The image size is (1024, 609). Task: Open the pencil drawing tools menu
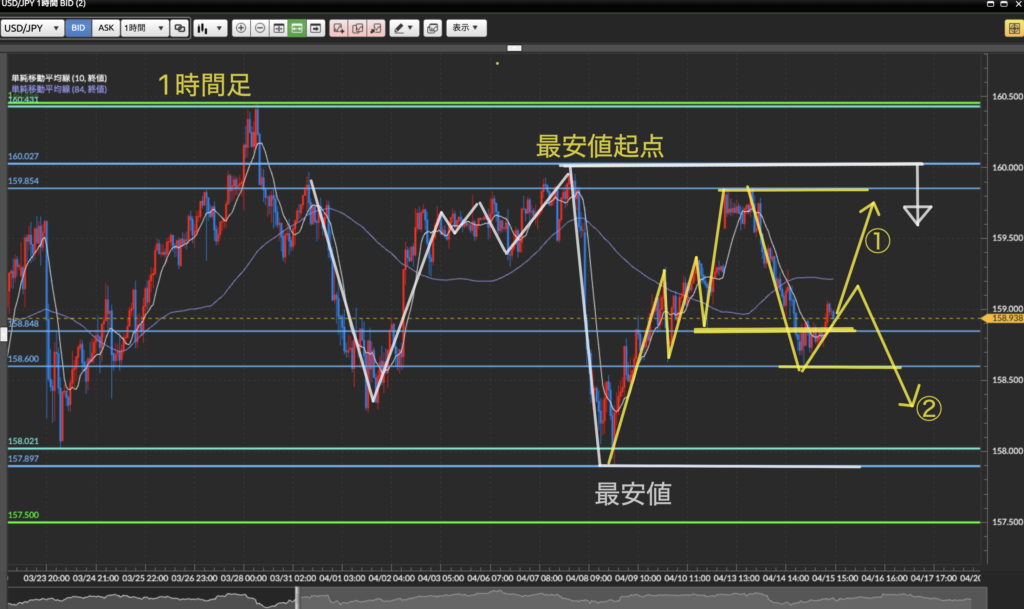(404, 29)
